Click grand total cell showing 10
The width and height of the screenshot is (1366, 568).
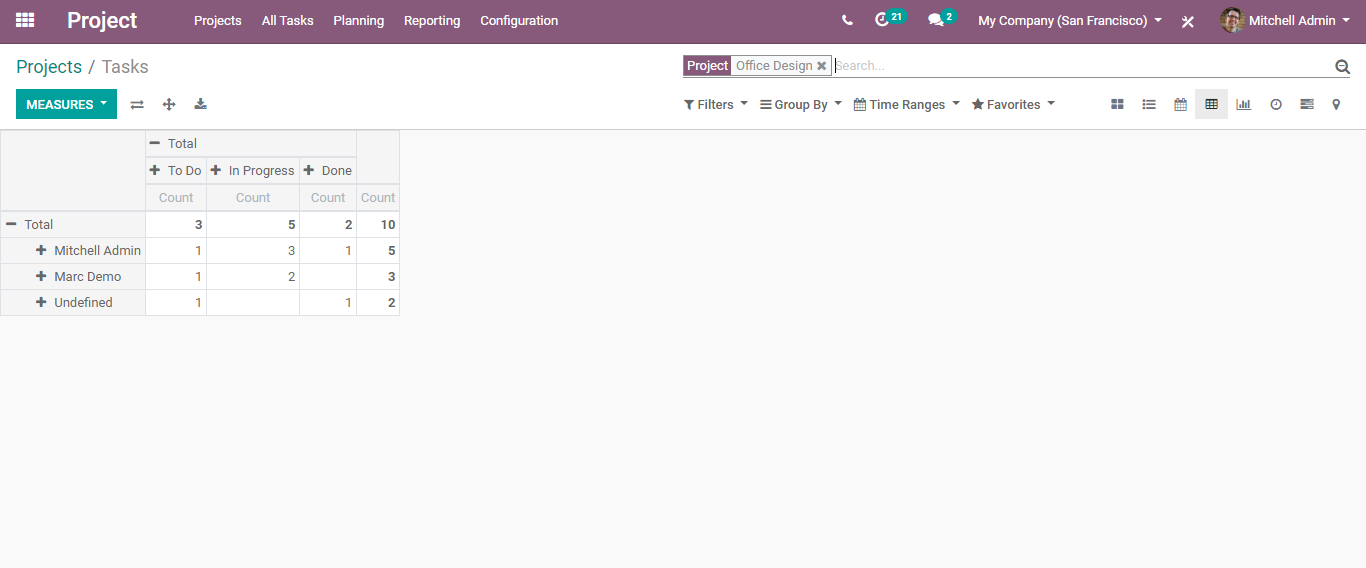(378, 224)
